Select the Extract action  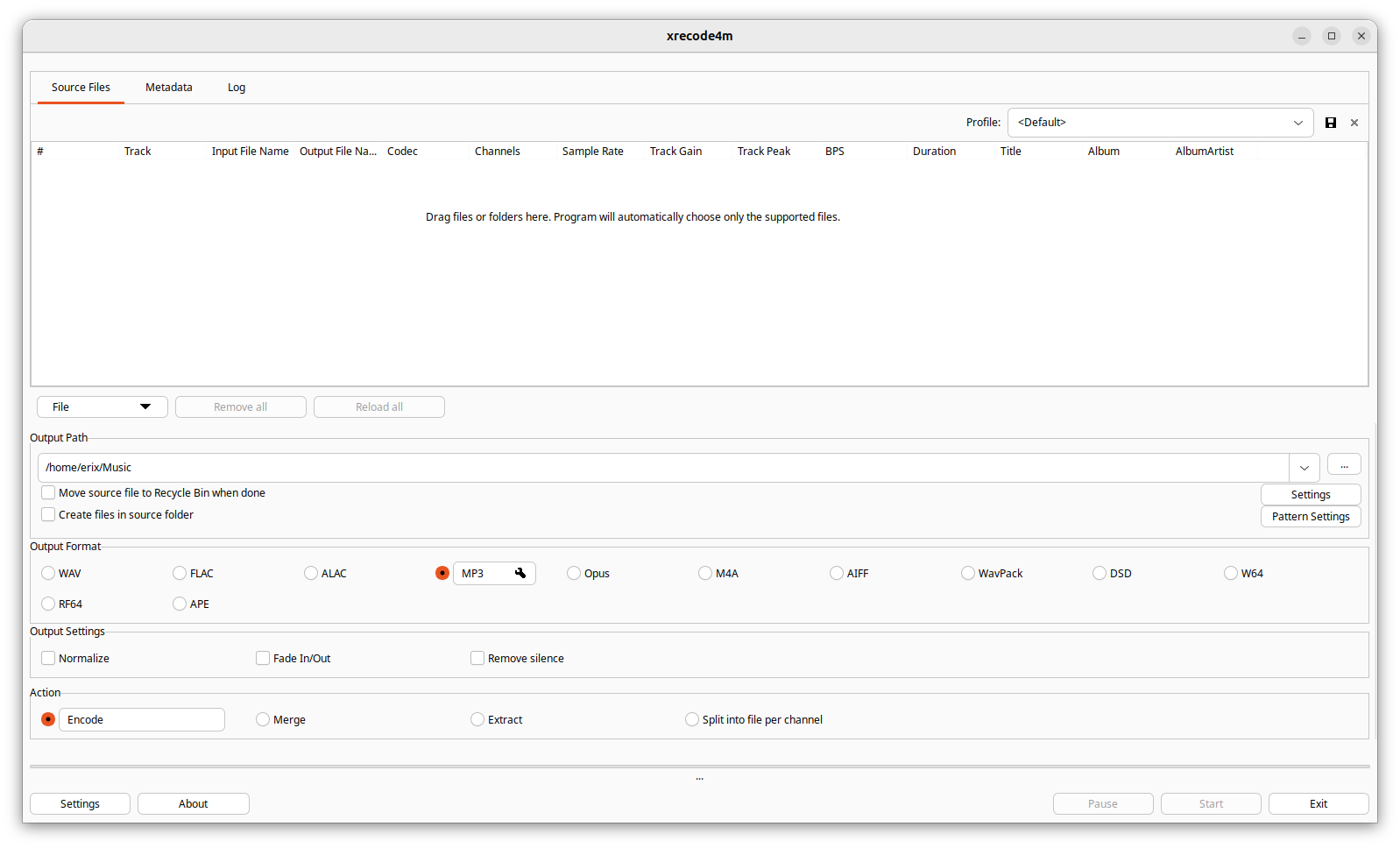tap(477, 719)
